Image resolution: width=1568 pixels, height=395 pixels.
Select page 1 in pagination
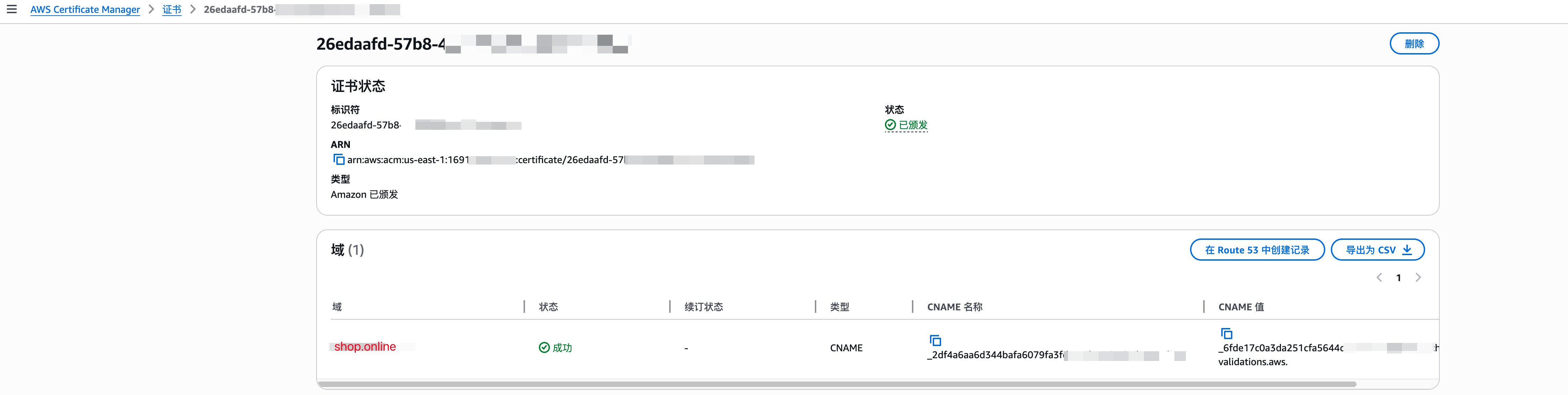1399,278
